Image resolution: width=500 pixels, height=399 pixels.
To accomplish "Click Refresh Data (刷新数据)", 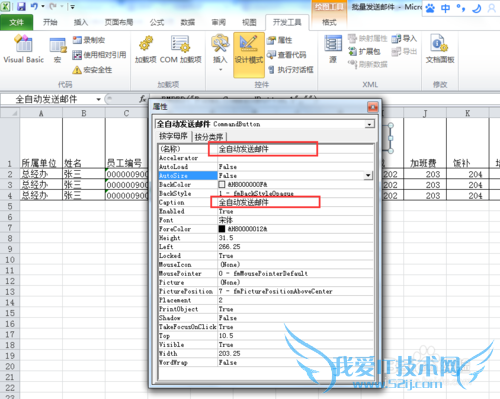I will pyautogui.click(x=368, y=64).
